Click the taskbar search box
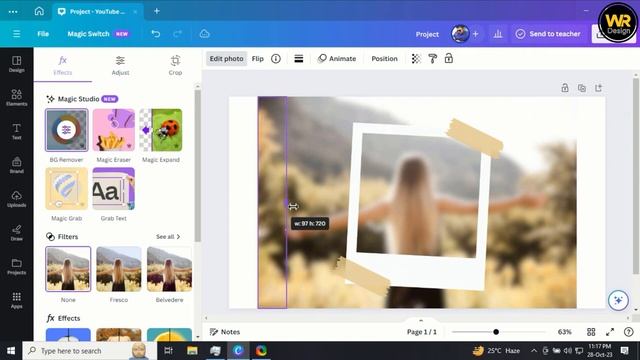640x360 pixels. coord(90,351)
